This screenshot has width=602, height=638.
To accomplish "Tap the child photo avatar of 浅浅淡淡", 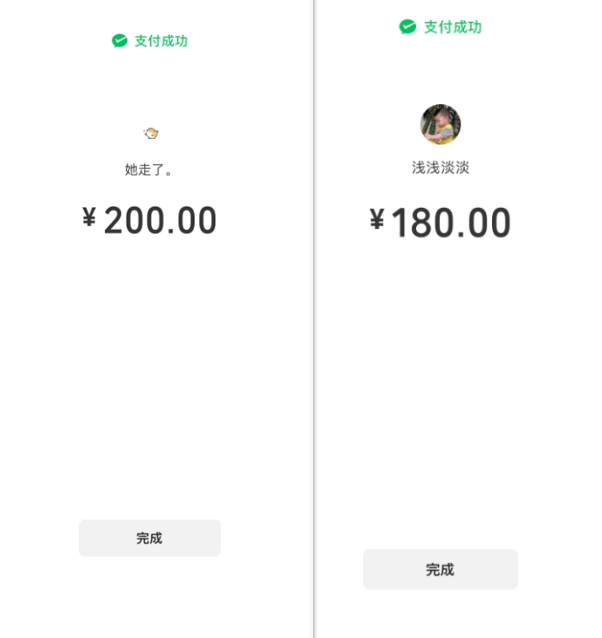I will tap(441, 124).
